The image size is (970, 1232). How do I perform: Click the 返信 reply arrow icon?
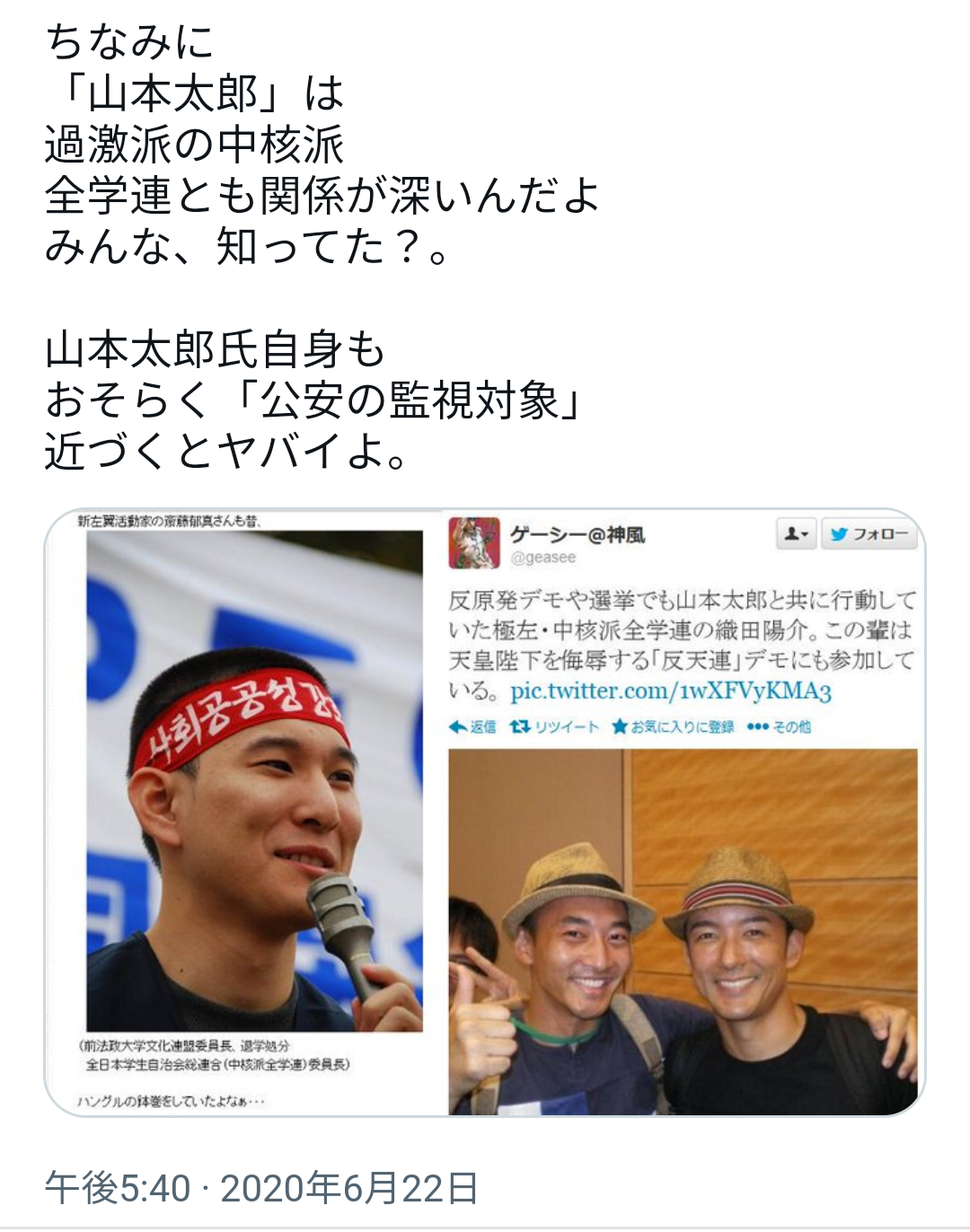(x=458, y=726)
